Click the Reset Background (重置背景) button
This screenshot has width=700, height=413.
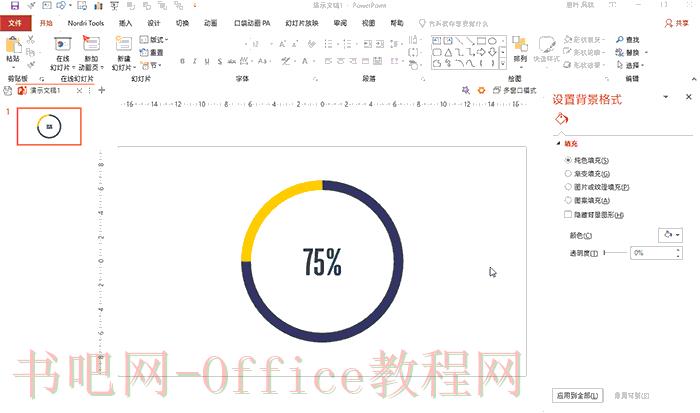[631, 396]
